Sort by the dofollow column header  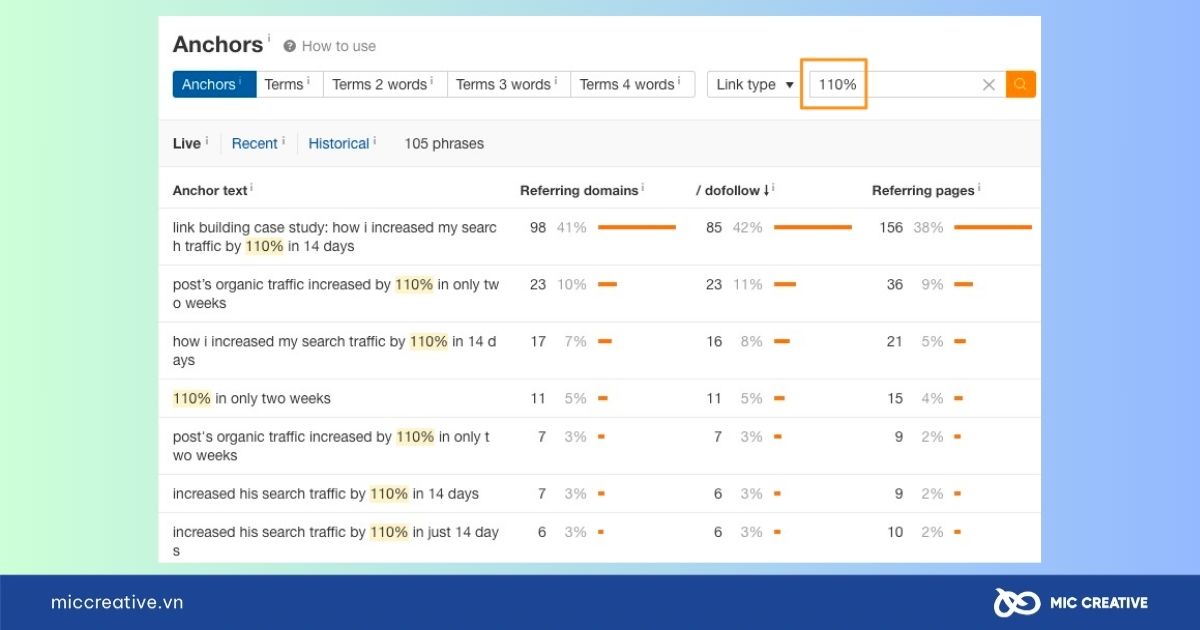tap(732, 190)
